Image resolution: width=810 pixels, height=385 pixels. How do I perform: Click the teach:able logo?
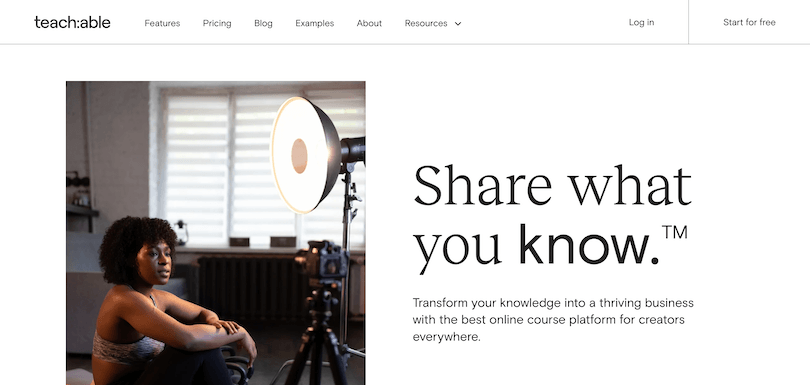click(72, 22)
